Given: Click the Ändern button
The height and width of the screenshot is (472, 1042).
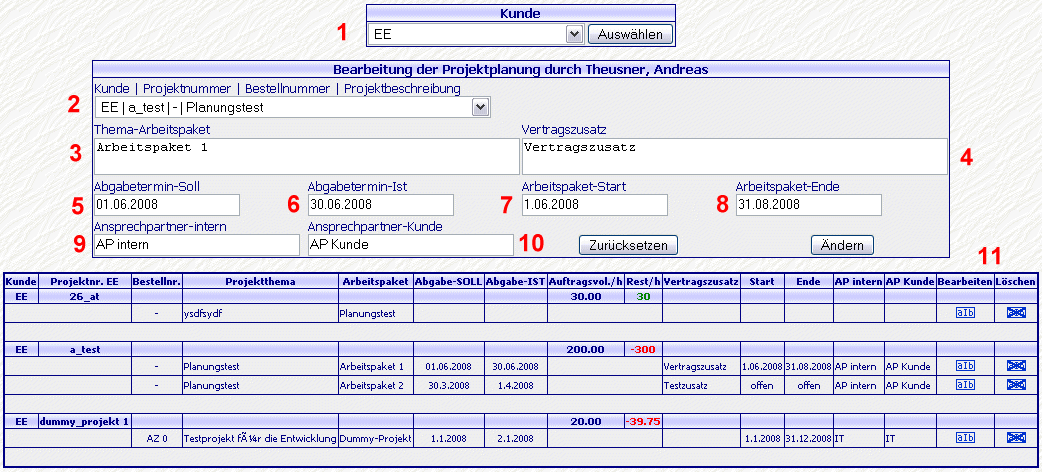Looking at the screenshot, I should (842, 245).
